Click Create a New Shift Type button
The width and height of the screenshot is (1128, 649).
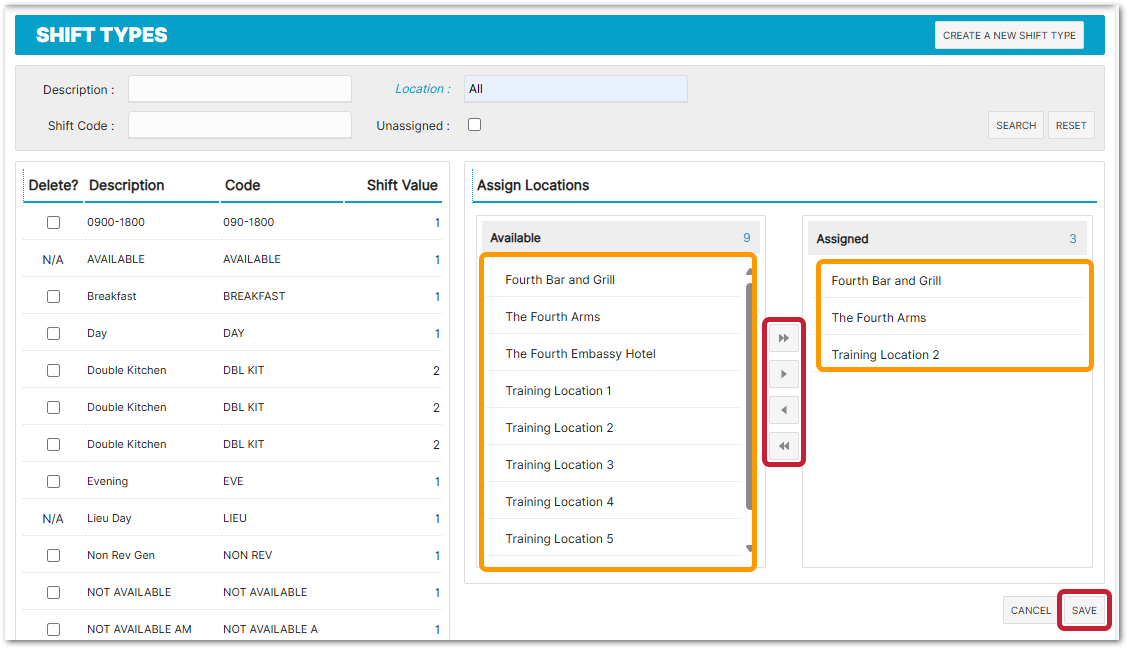pos(1009,35)
